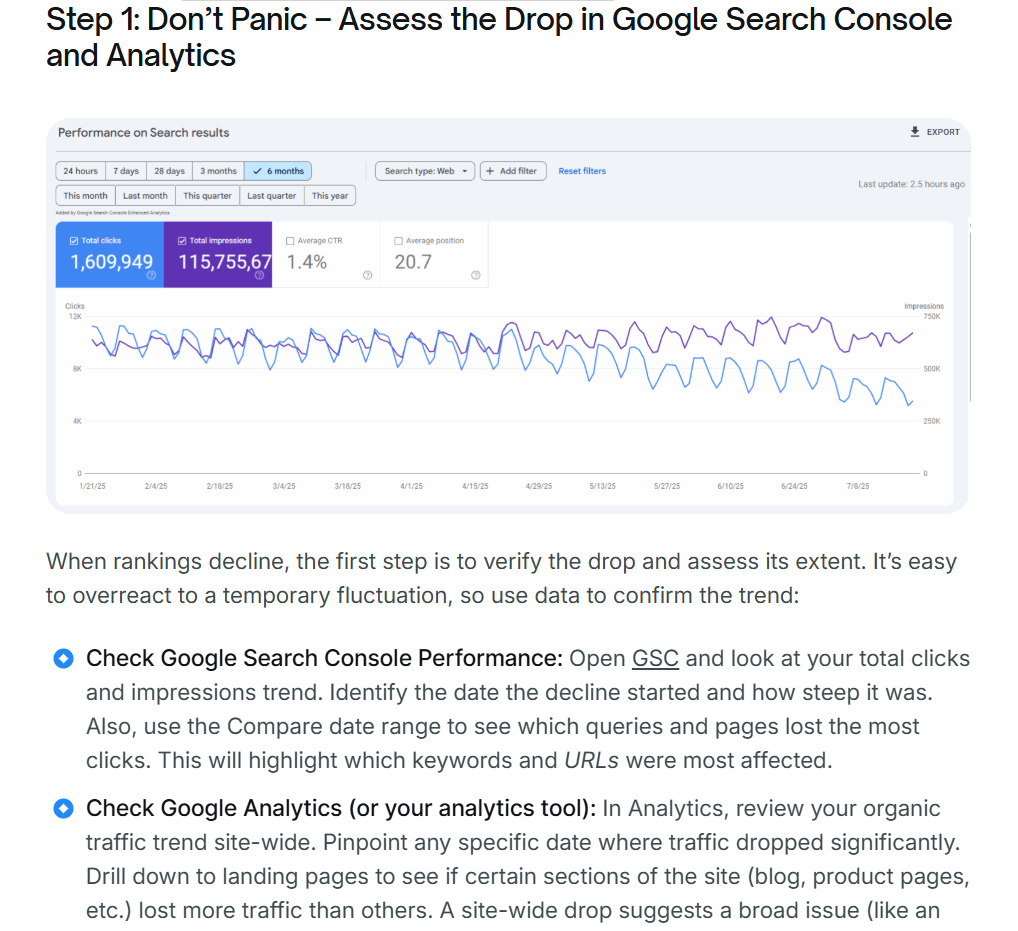
Task: Click help icon in Total clicks card
Action: click(151, 275)
